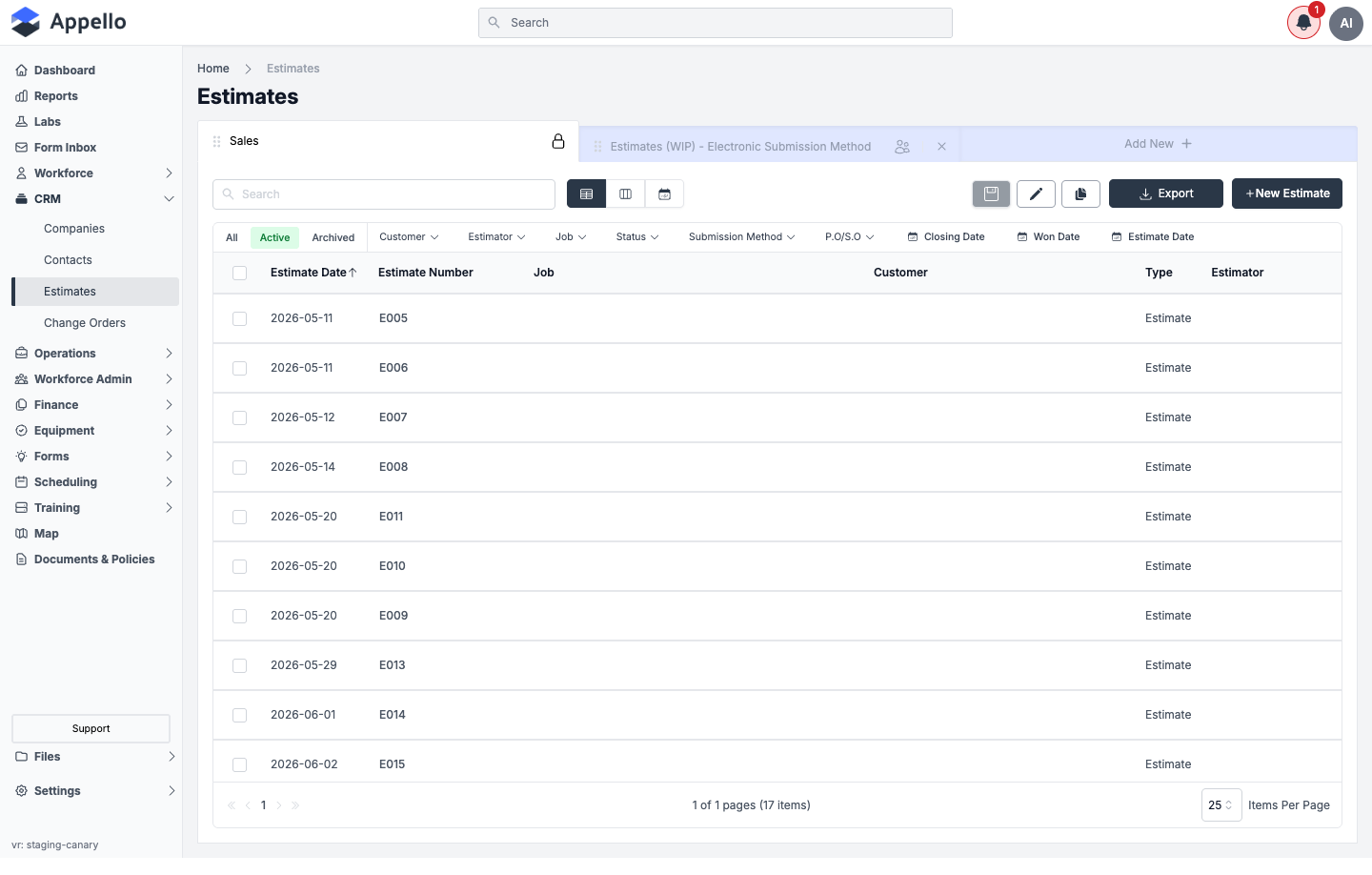Select the Archived filter tab
Viewport: 1372px width, 875px height.
[333, 238]
